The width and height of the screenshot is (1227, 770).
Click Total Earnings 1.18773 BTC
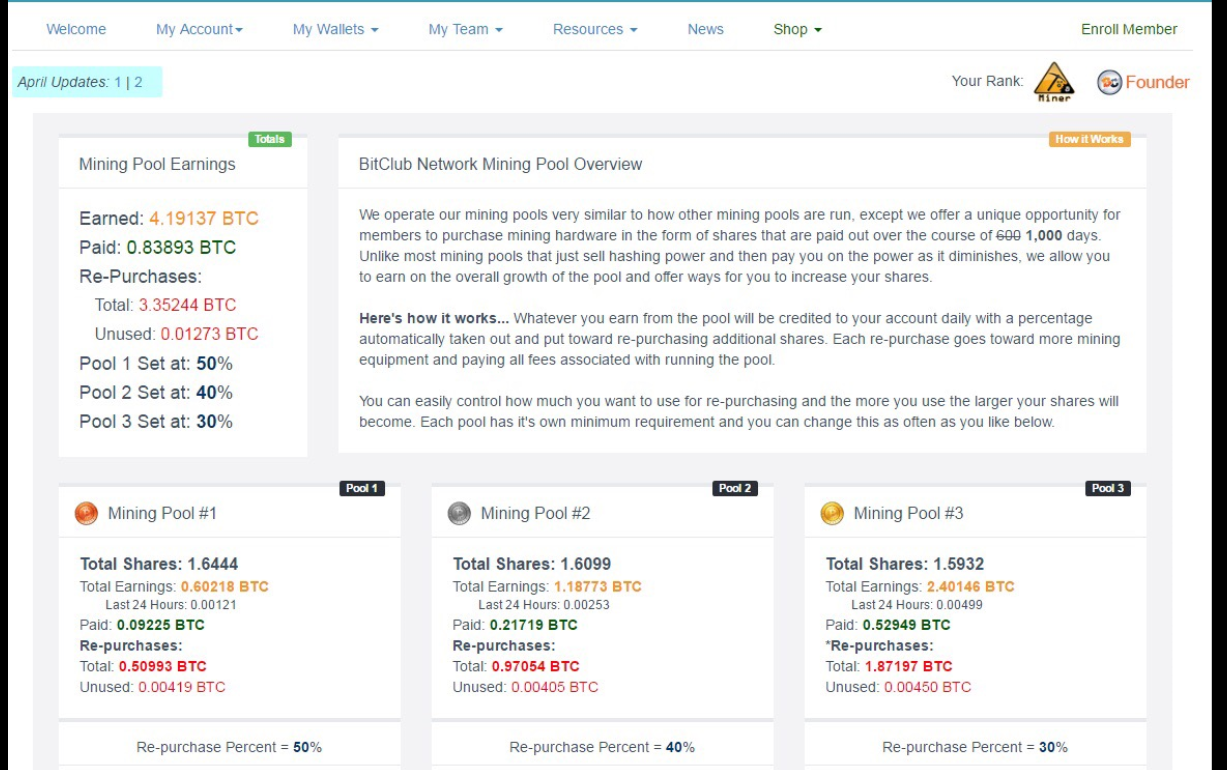(547, 587)
